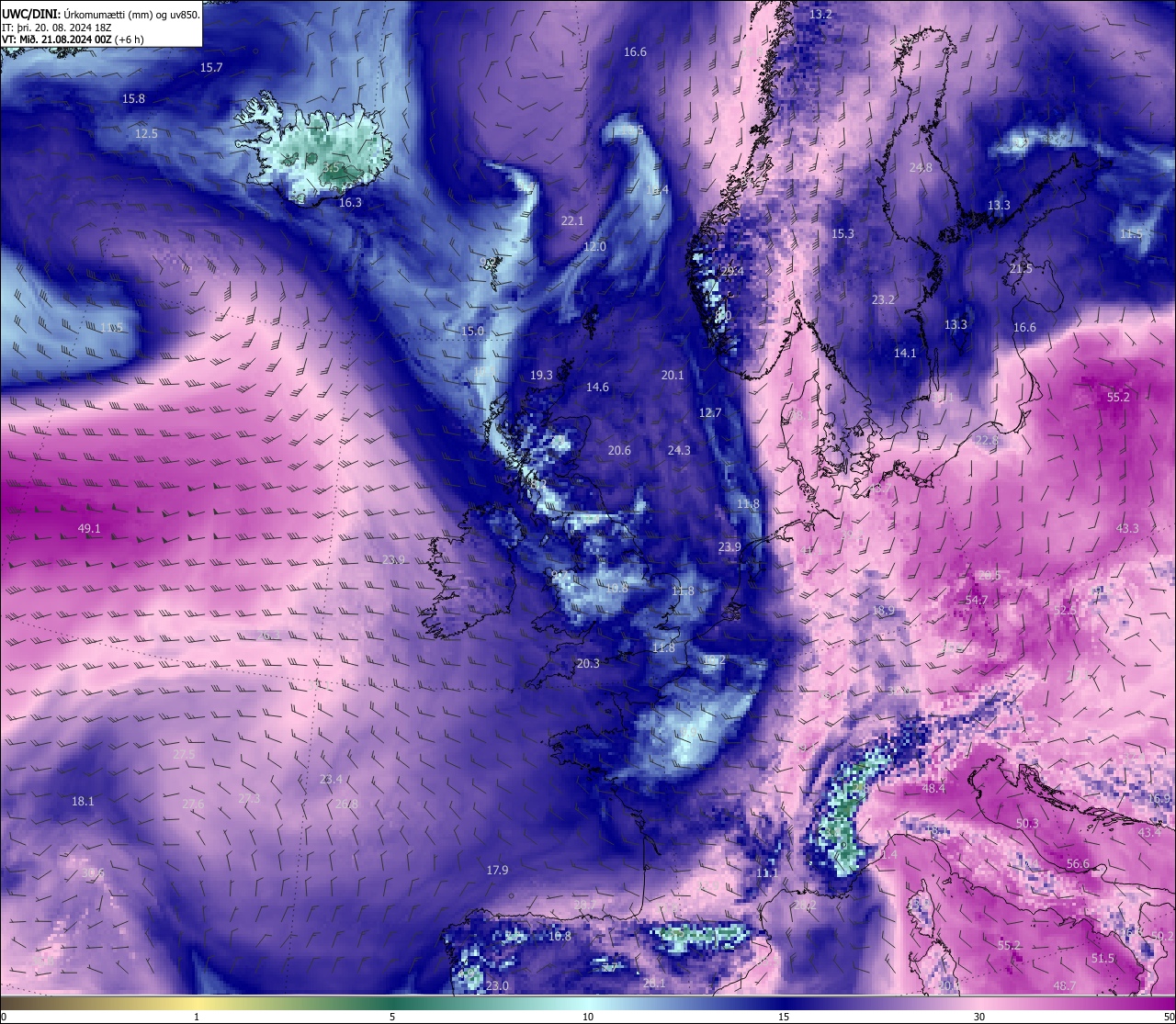Select the 11.1 value over southern France
The image size is (1176, 1024).
click(x=766, y=873)
